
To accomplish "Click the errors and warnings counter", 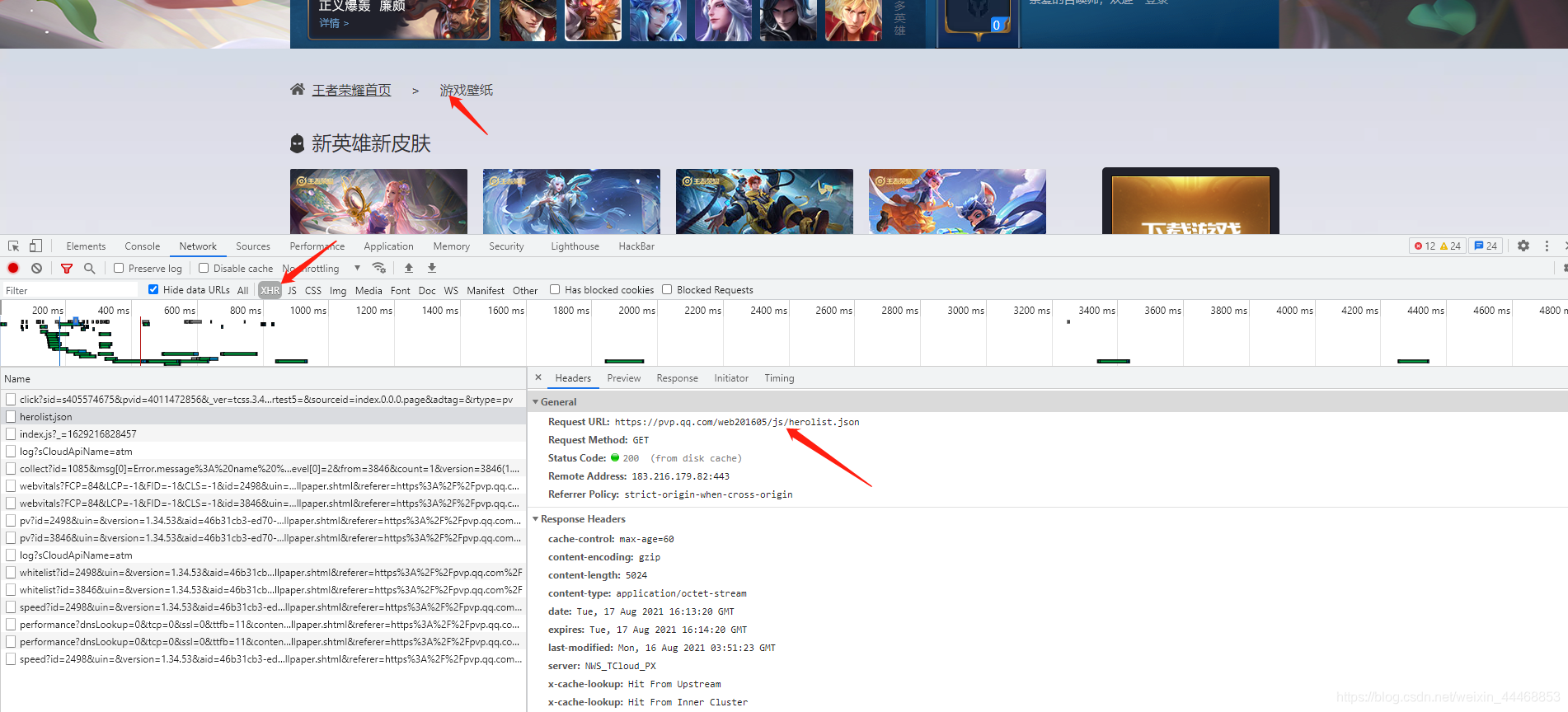I will pos(1437,246).
